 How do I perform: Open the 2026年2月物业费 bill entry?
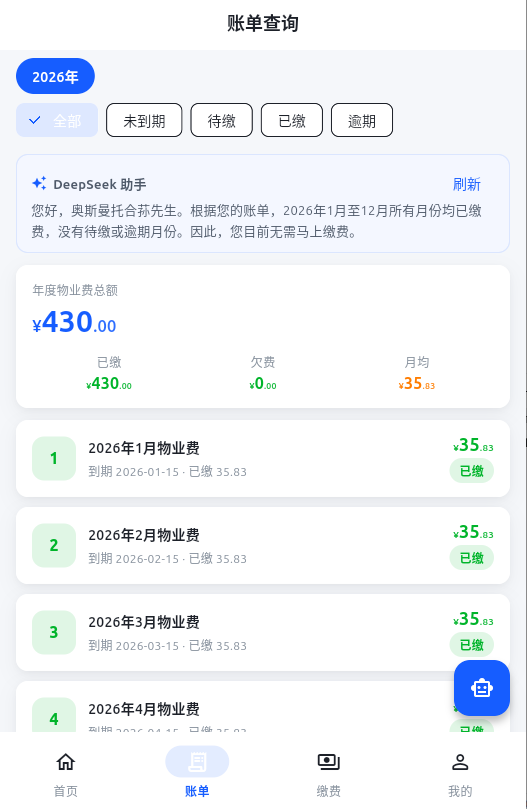263,546
